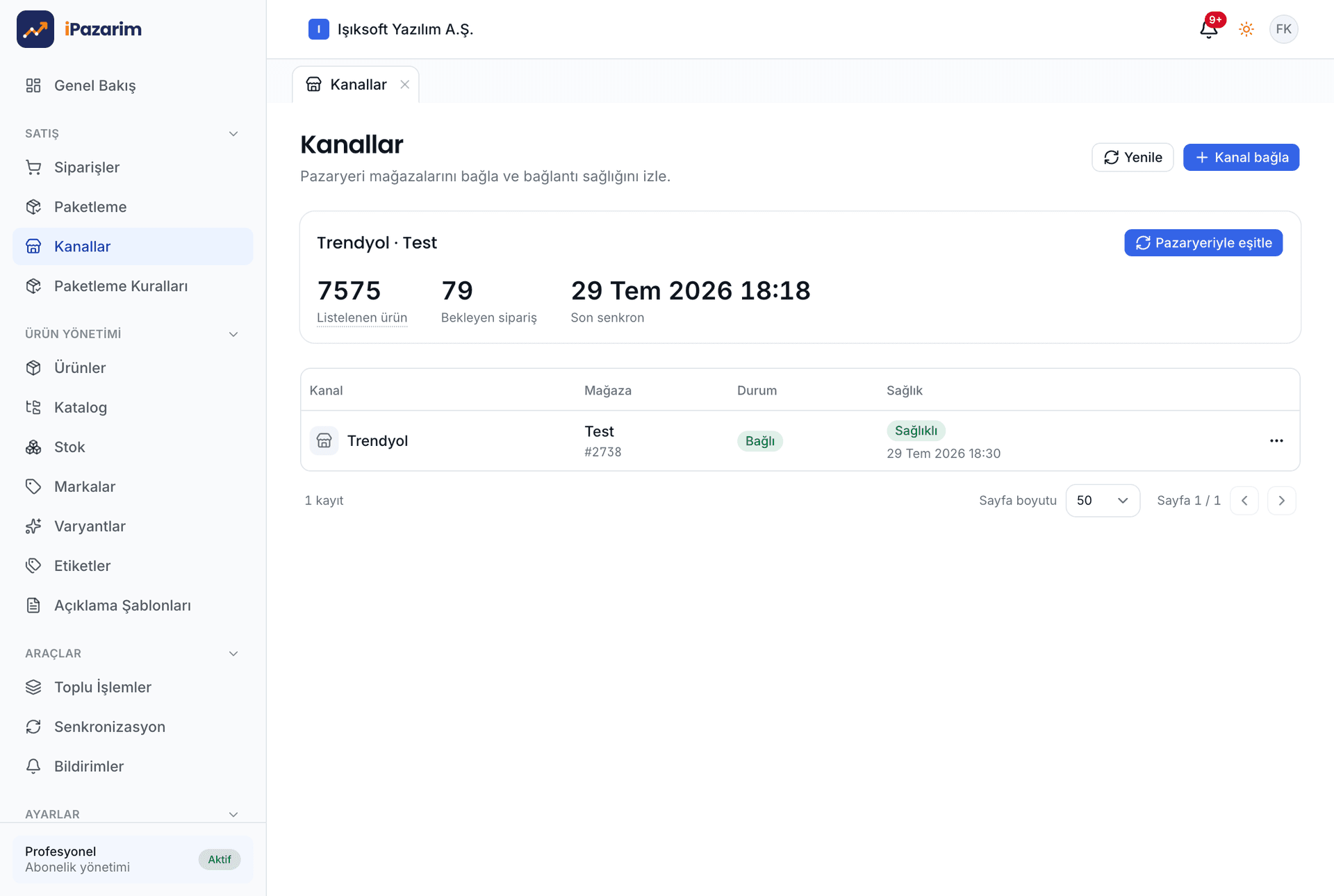
Task: Click the iPazarim logo icon
Action: (x=35, y=29)
